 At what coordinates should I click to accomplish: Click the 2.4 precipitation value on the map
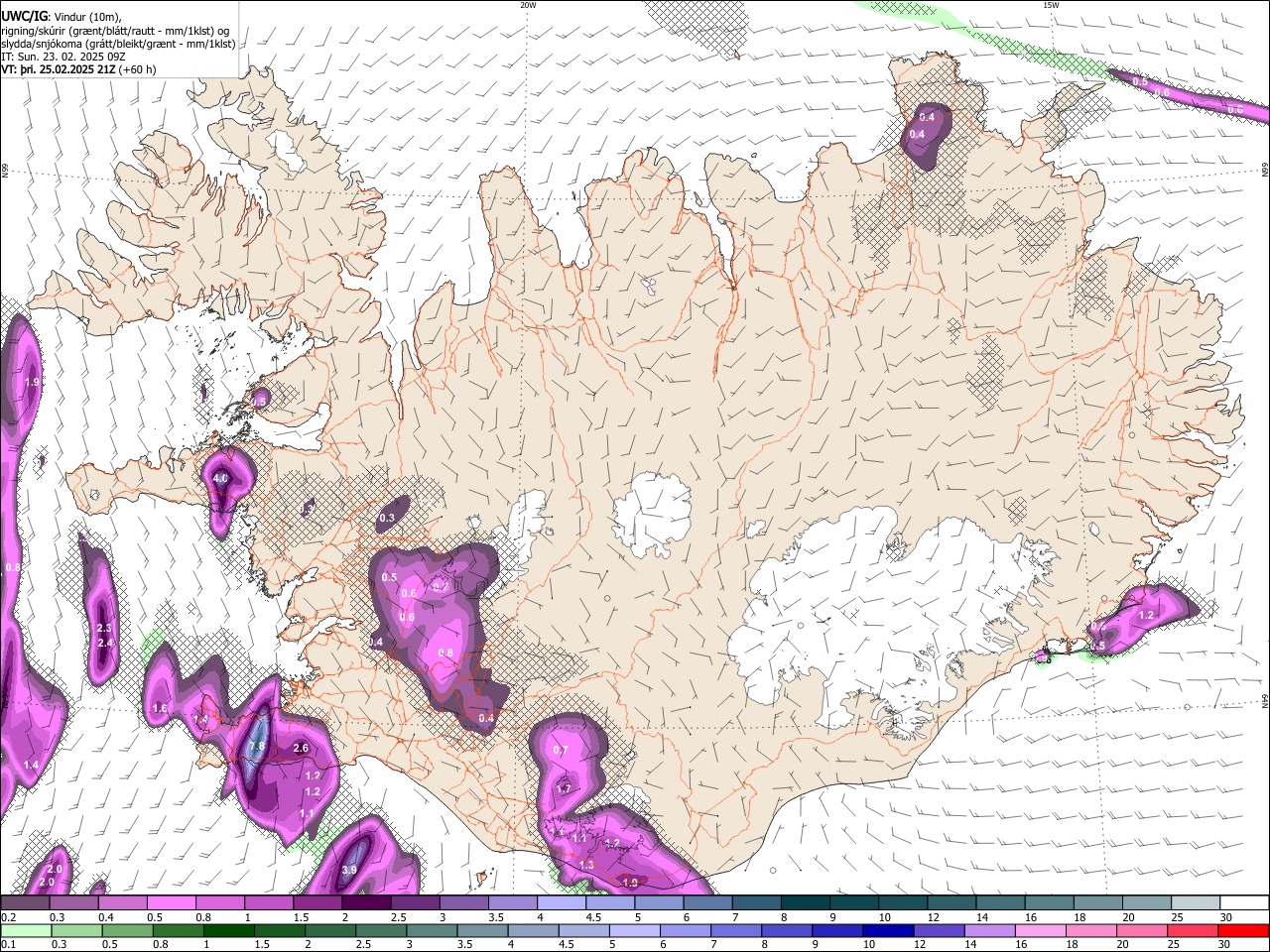tap(104, 643)
